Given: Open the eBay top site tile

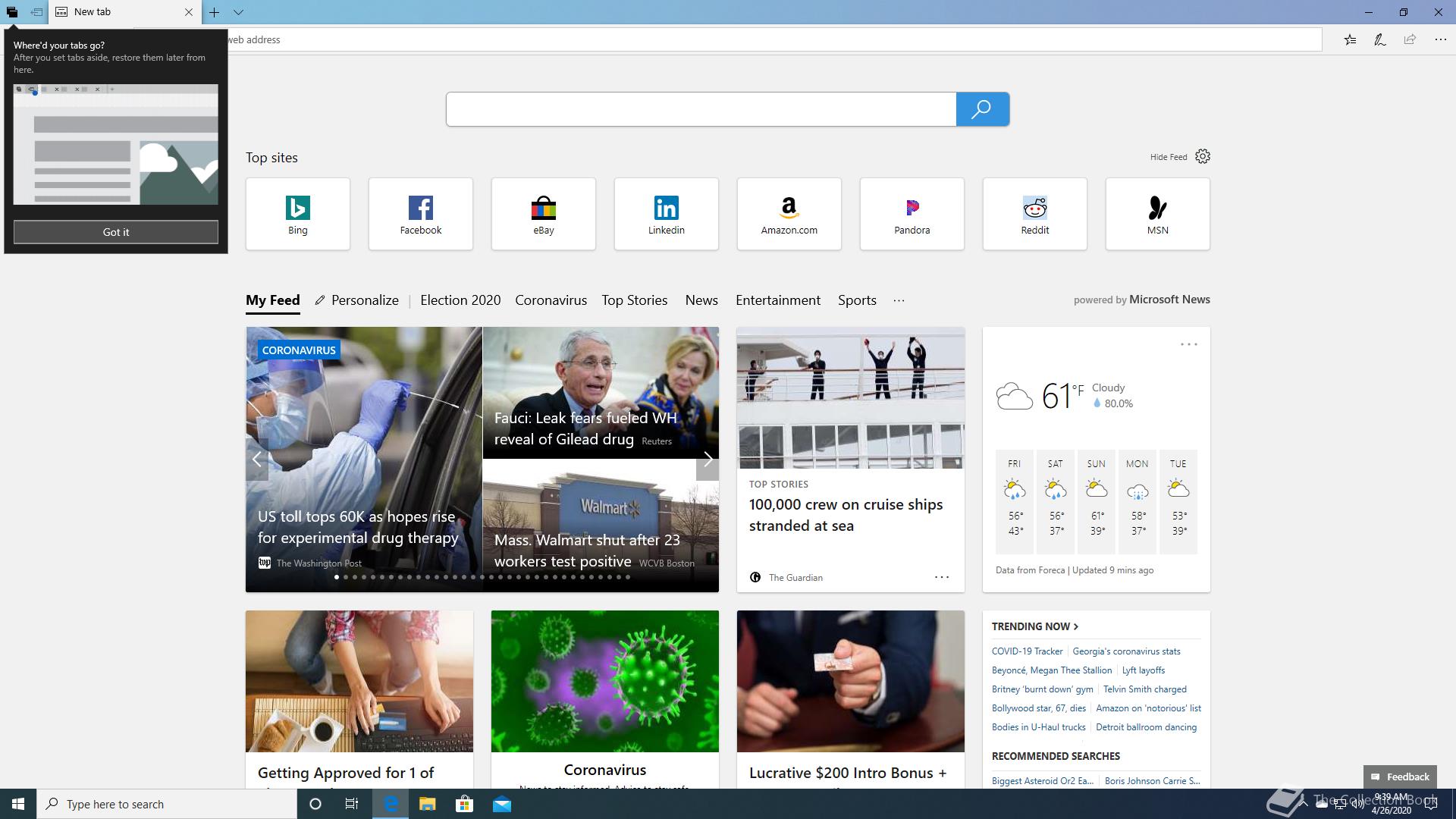Looking at the screenshot, I should 544,214.
